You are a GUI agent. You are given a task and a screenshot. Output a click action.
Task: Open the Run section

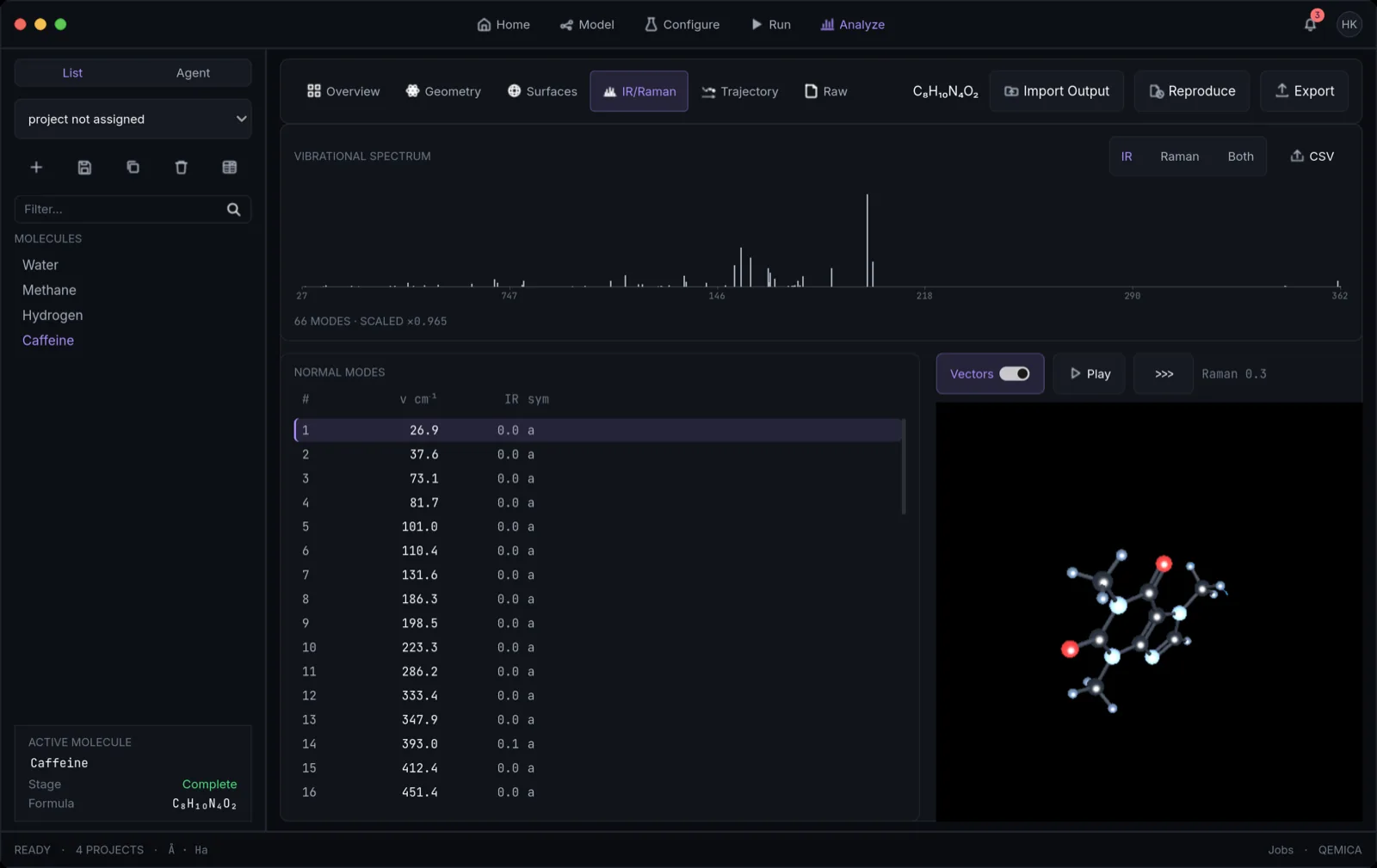tap(770, 24)
